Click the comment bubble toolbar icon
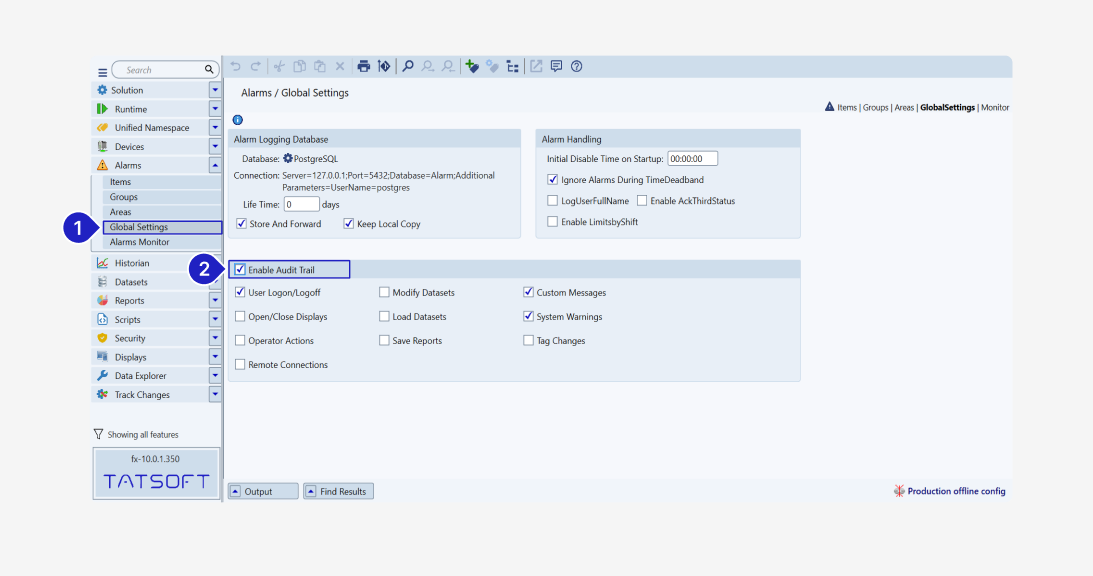This screenshot has height=576, width=1093. [x=556, y=67]
